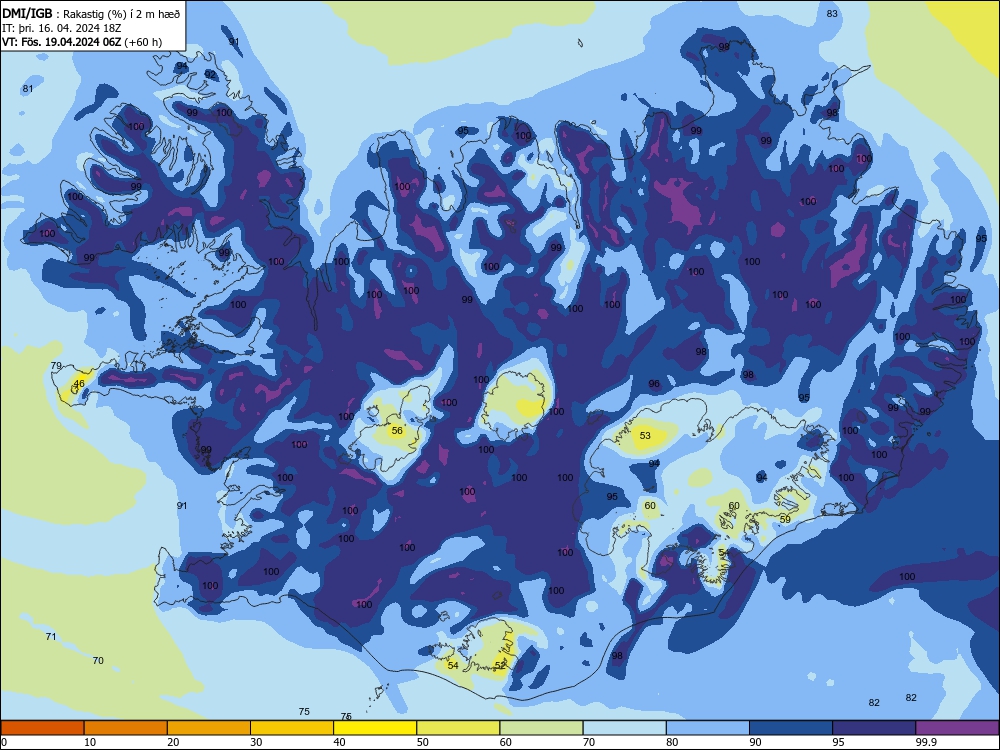Screen dimensions: 1000x750
Task: Click the 96 value north of Vatnajökull
Action: click(x=654, y=384)
